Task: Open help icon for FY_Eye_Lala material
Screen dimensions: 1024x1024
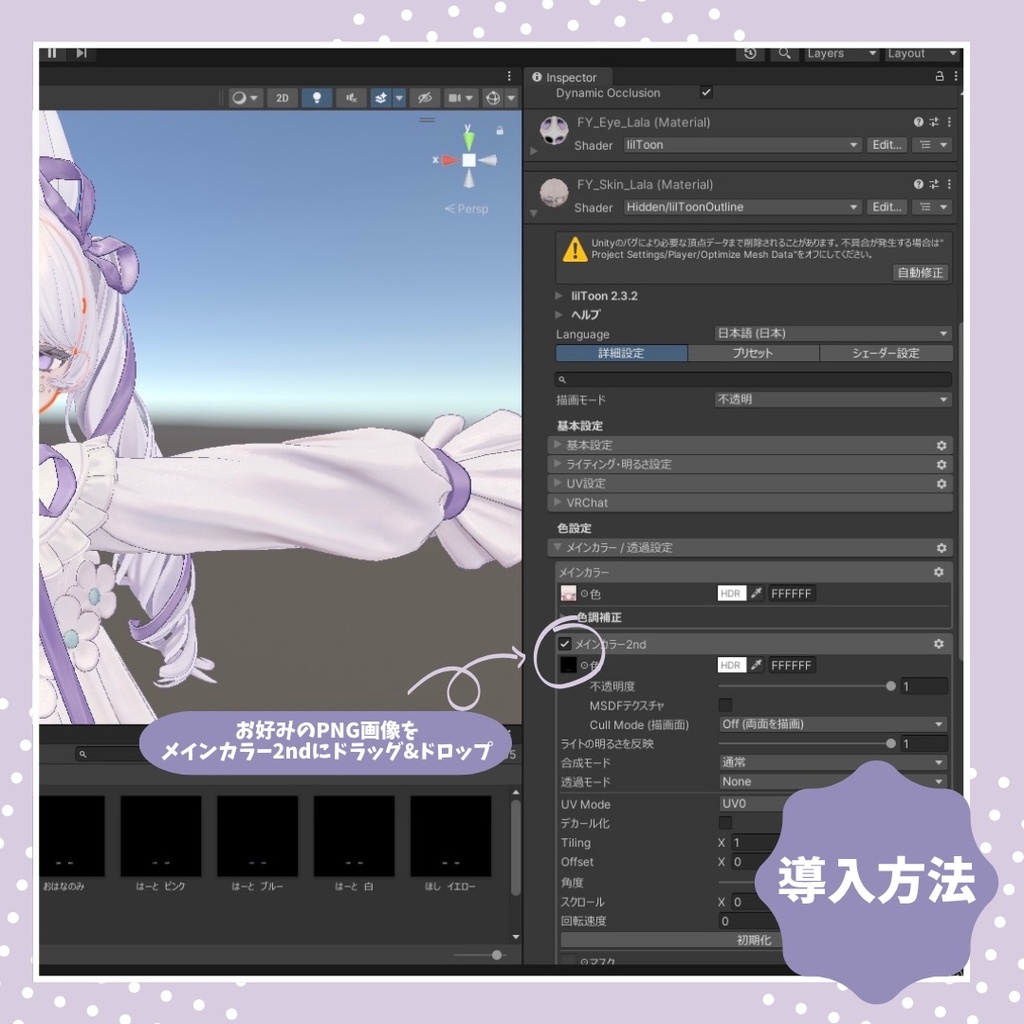Action: click(x=918, y=122)
